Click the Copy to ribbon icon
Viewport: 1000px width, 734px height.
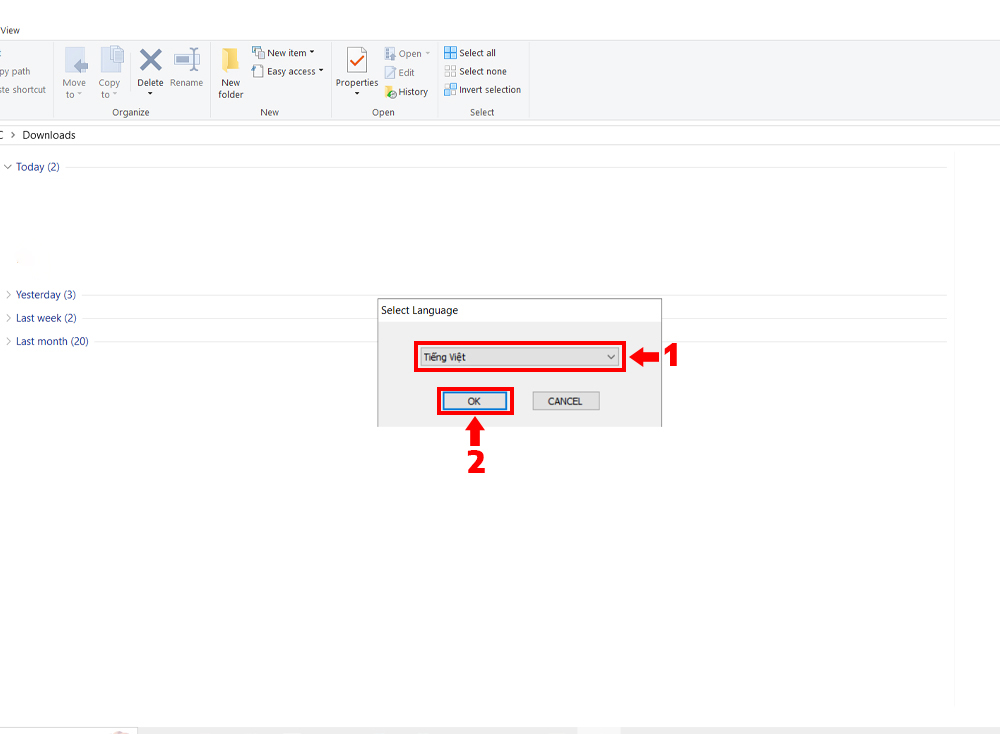[x=110, y=72]
